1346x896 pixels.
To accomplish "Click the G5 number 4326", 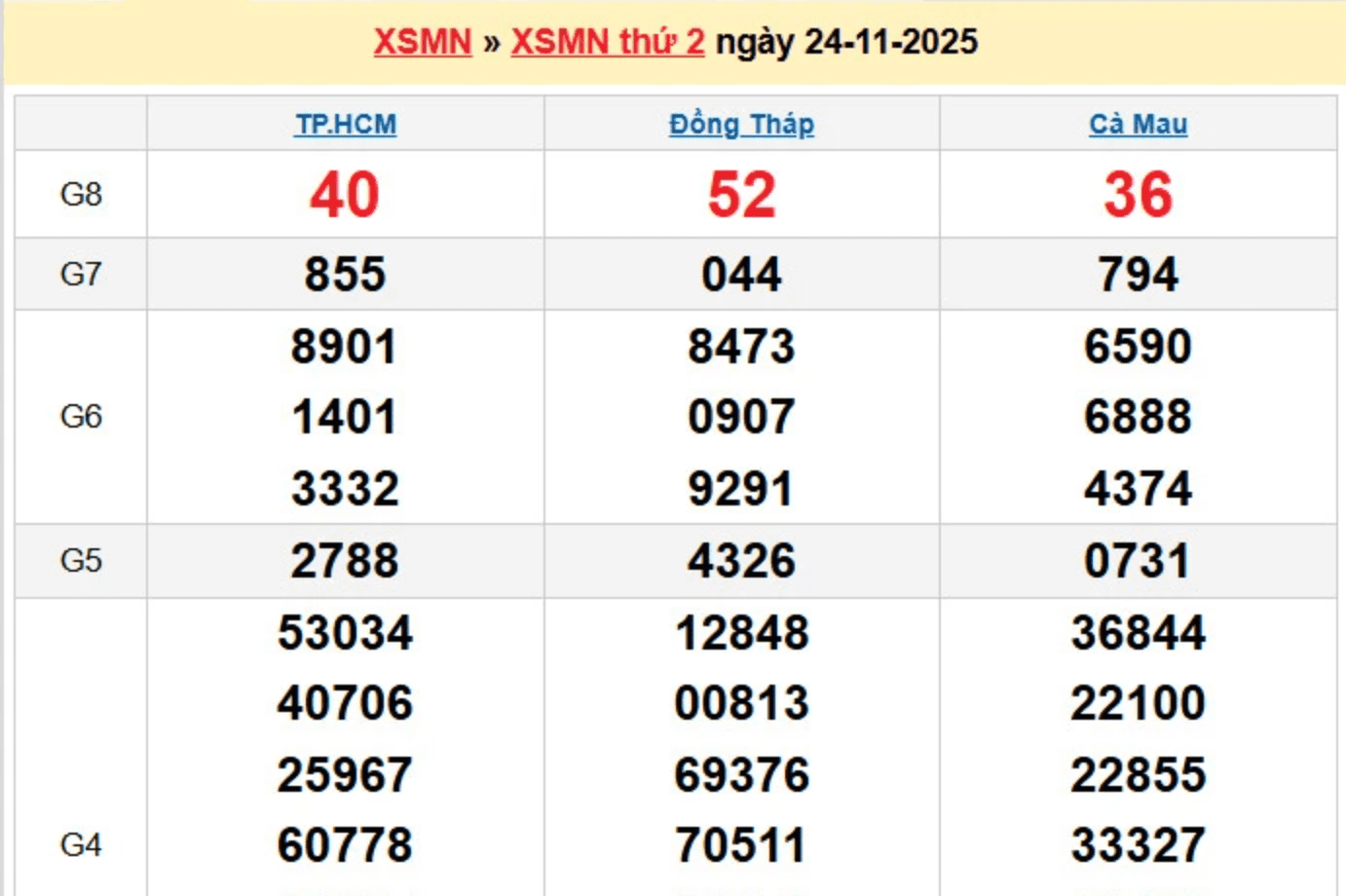I will [741, 561].
